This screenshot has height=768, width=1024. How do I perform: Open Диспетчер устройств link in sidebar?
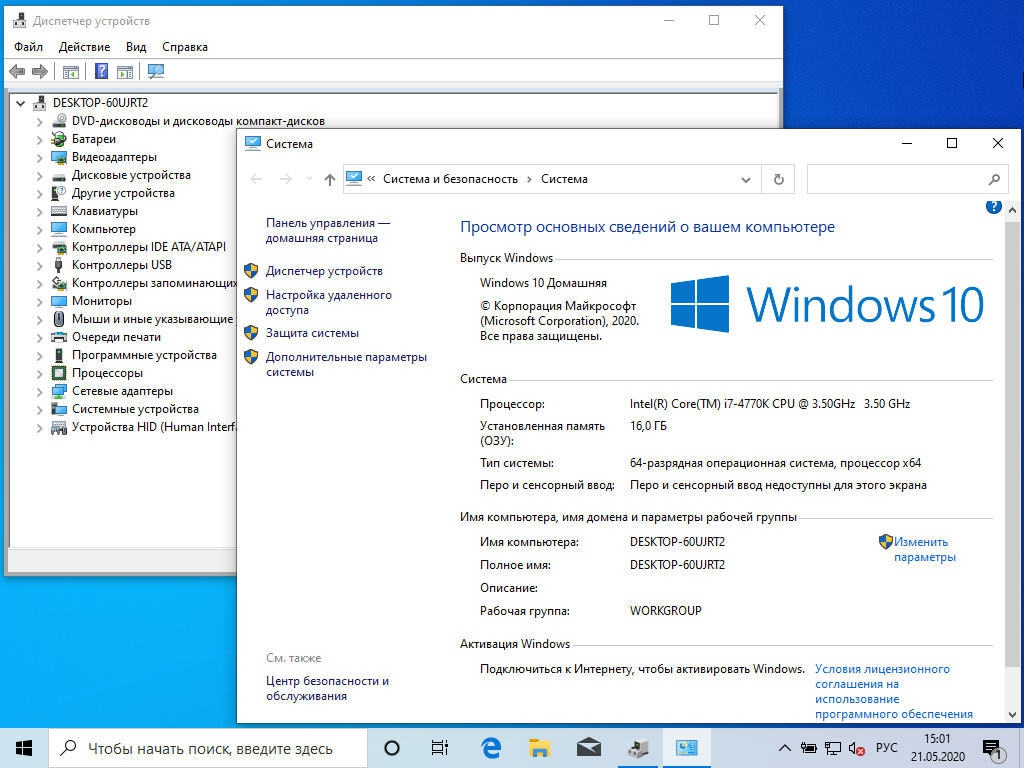click(324, 271)
